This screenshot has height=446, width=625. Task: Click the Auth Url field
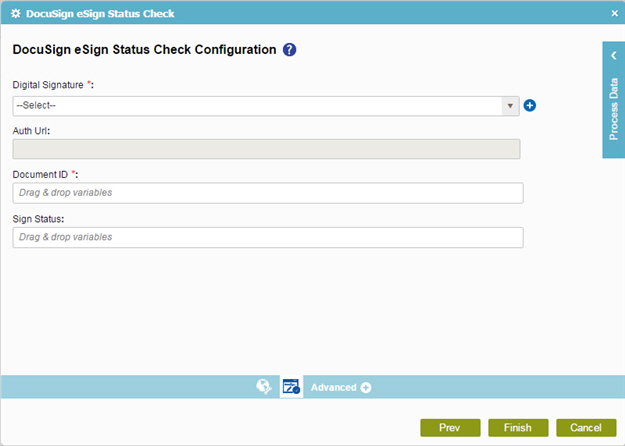266,149
